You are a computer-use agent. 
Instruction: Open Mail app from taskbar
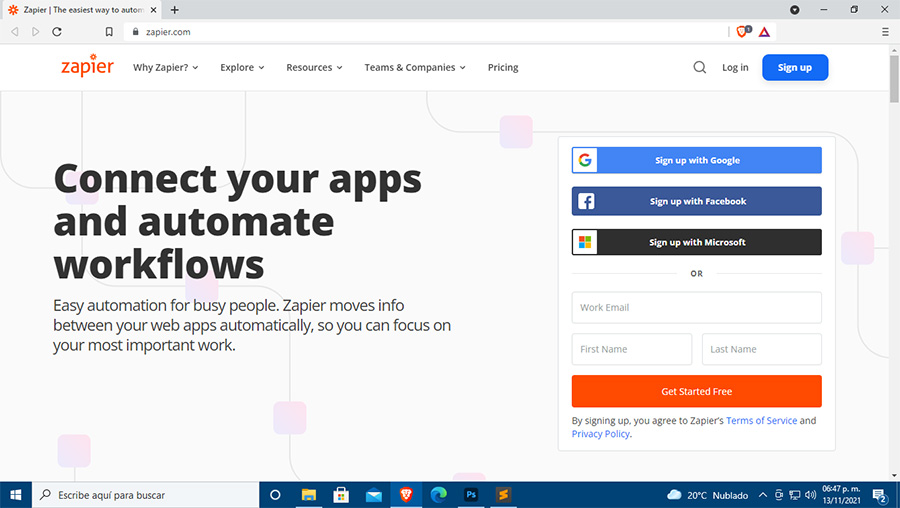point(374,495)
